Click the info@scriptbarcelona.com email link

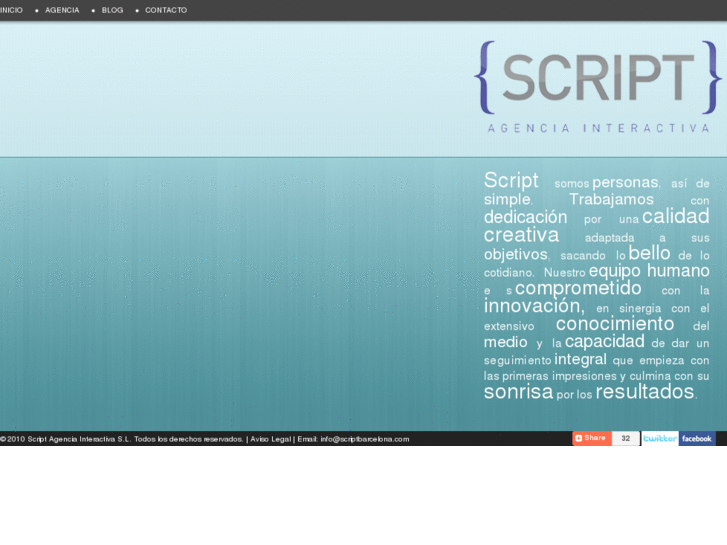365,439
